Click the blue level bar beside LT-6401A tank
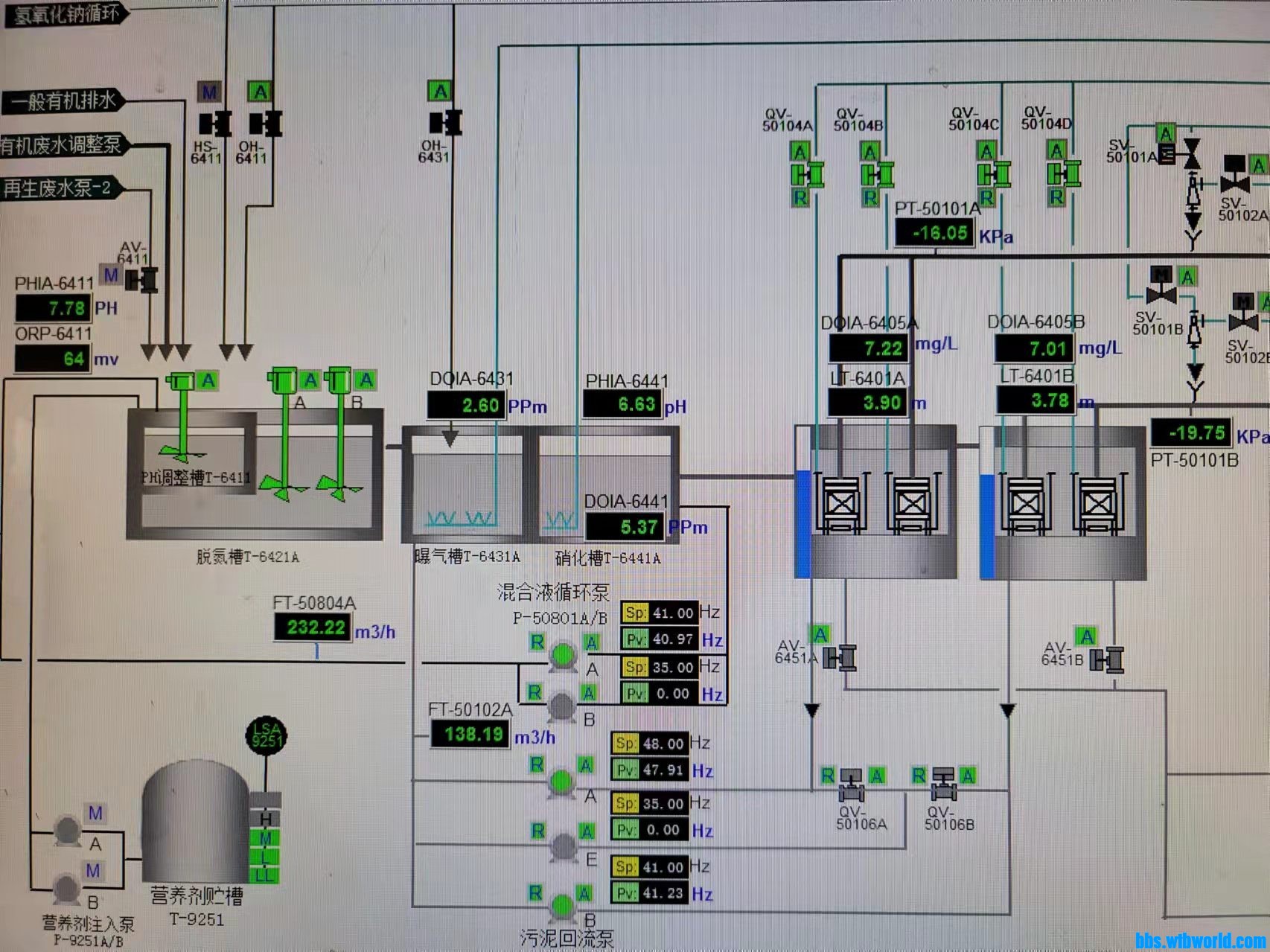This screenshot has width=1270, height=952. [802, 523]
